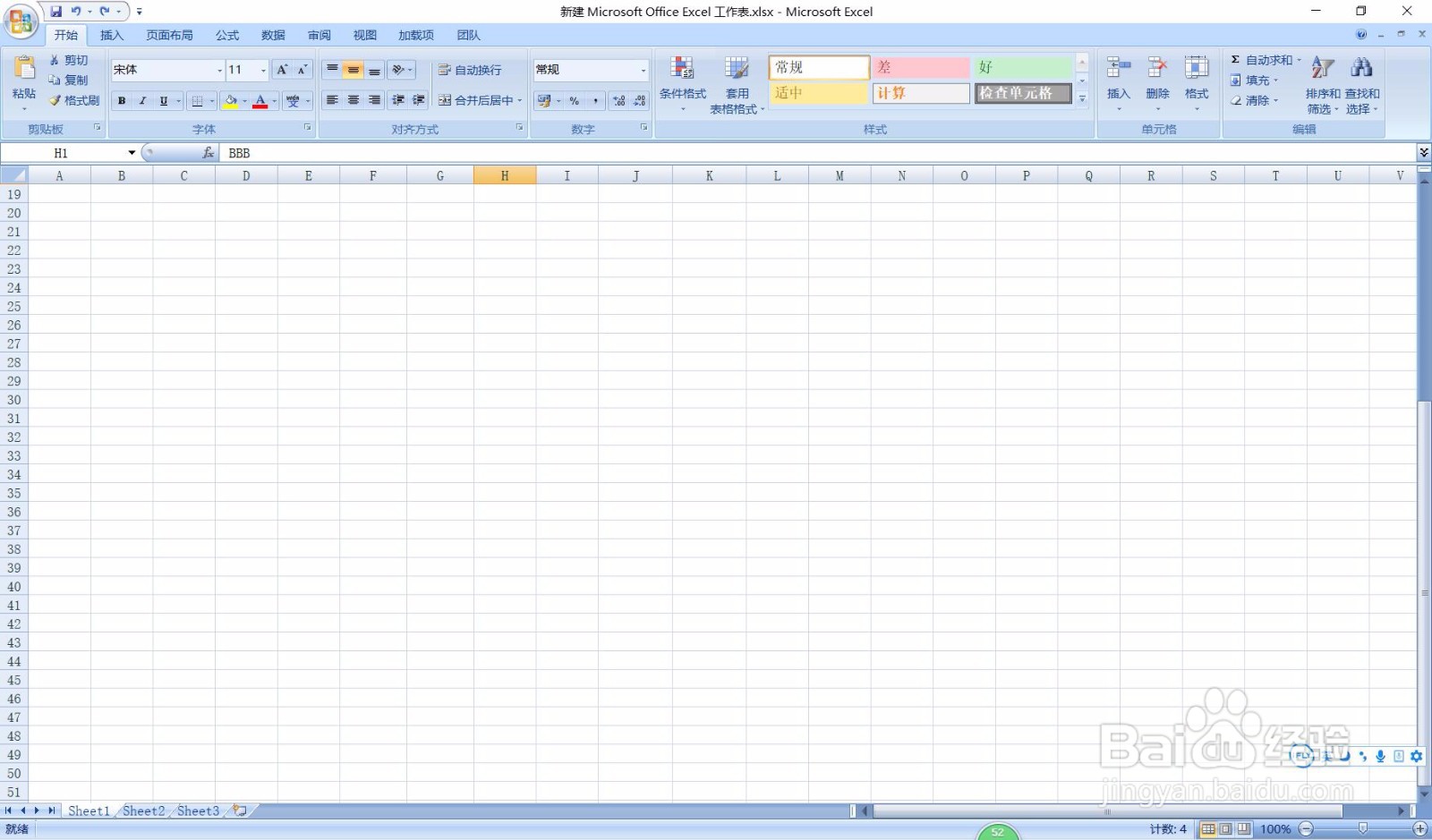Switch to the 视图 ribbon tab
This screenshot has width=1432, height=840.
(365, 35)
